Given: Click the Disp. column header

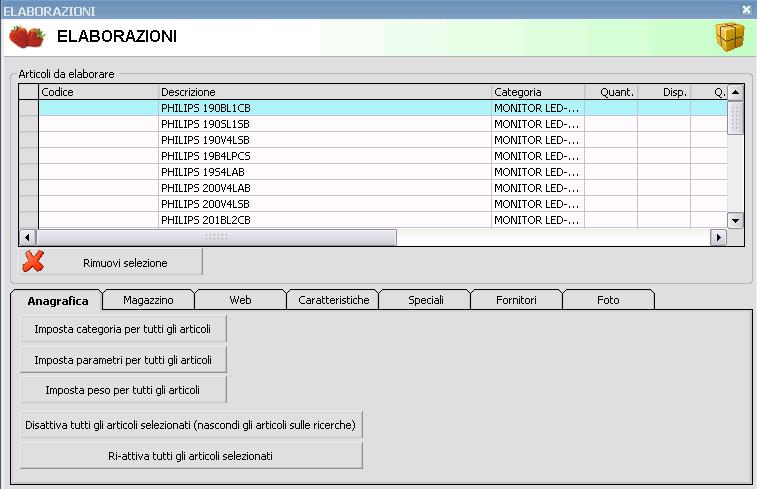Looking at the screenshot, I should point(664,92).
